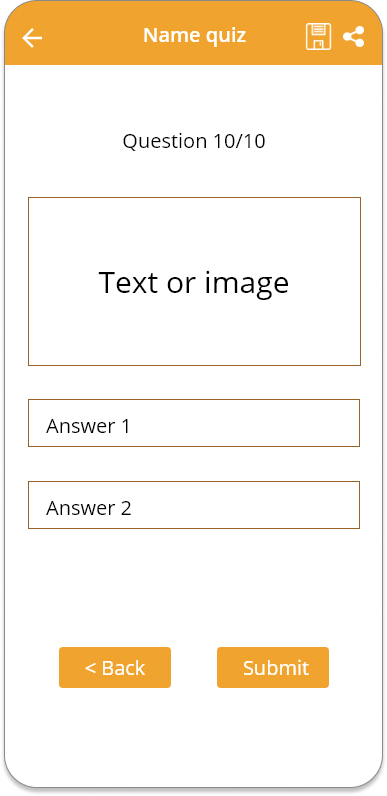Tap the orange < Back button
Viewport: 387px width, 796px height.
coord(115,667)
